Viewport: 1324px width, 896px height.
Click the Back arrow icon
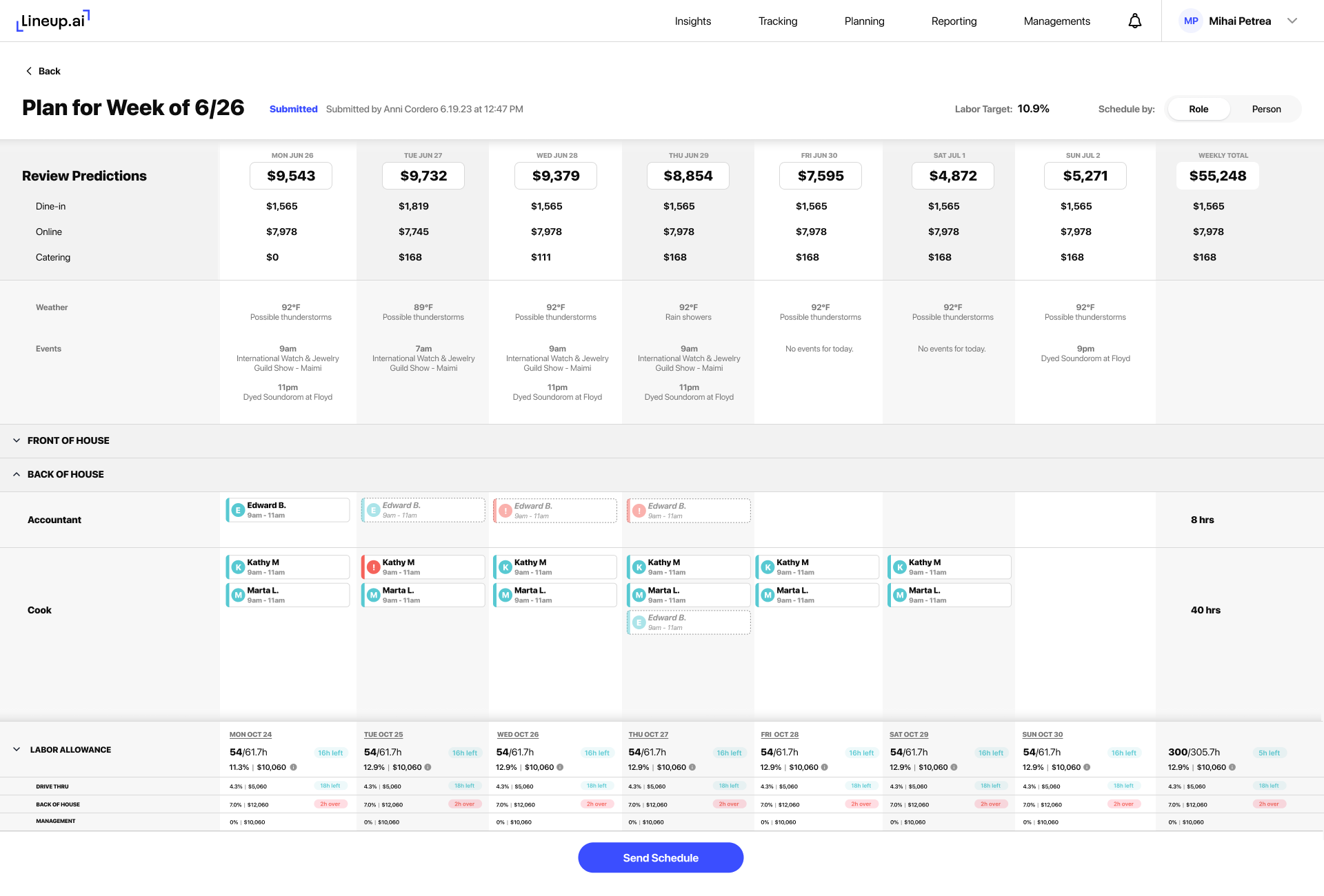click(x=29, y=71)
